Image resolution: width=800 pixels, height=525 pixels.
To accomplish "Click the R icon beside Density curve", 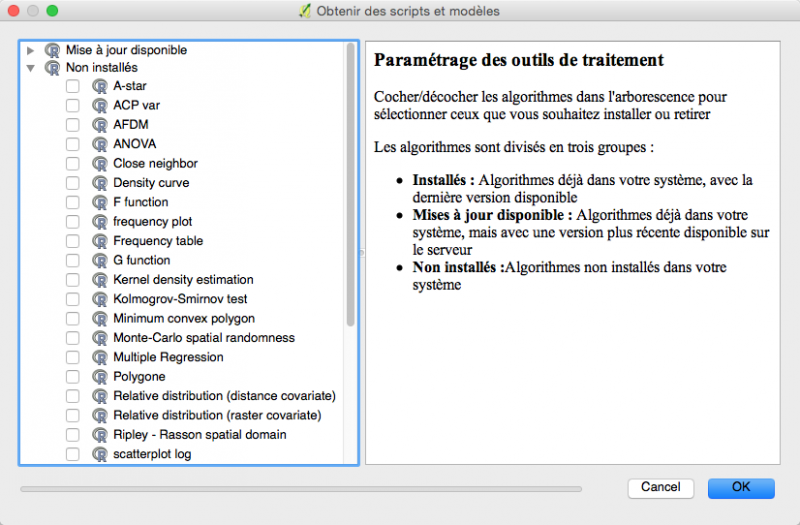I will tap(99, 183).
